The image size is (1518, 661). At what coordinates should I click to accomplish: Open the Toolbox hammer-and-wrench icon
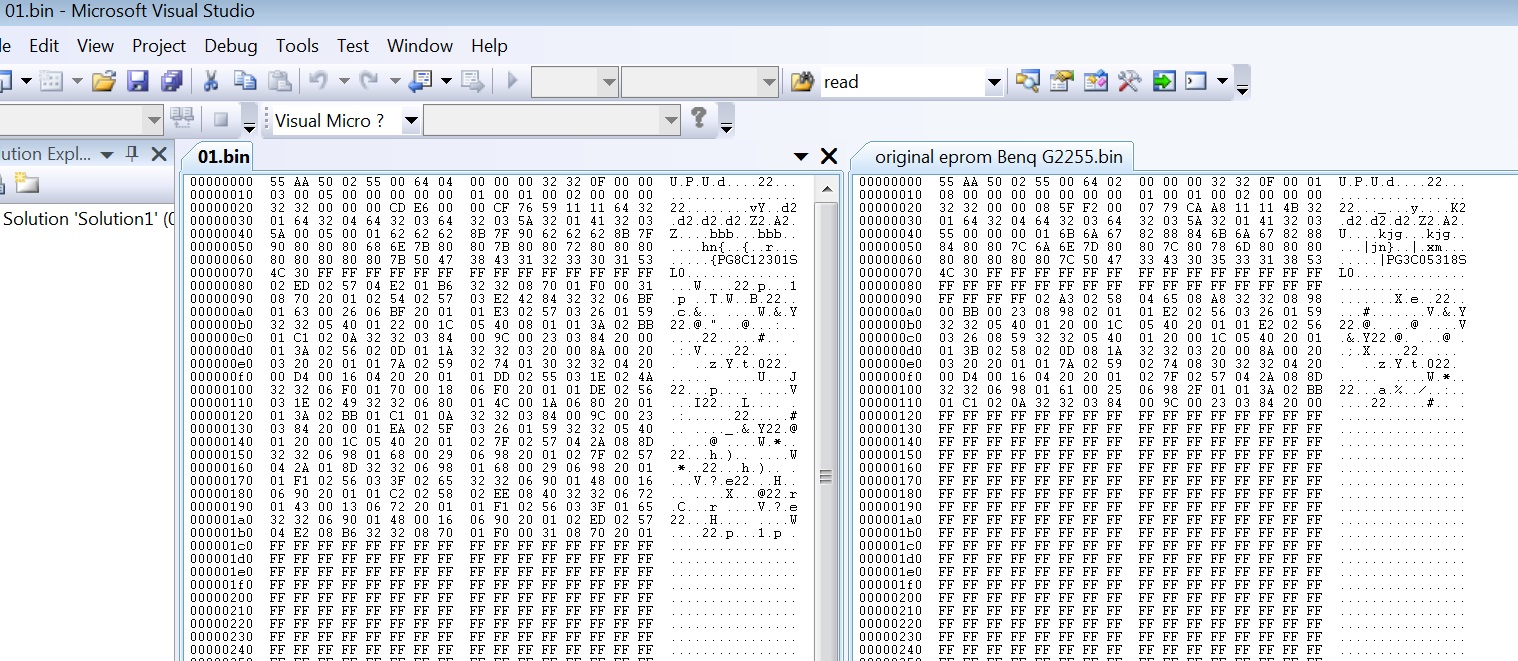click(1129, 81)
